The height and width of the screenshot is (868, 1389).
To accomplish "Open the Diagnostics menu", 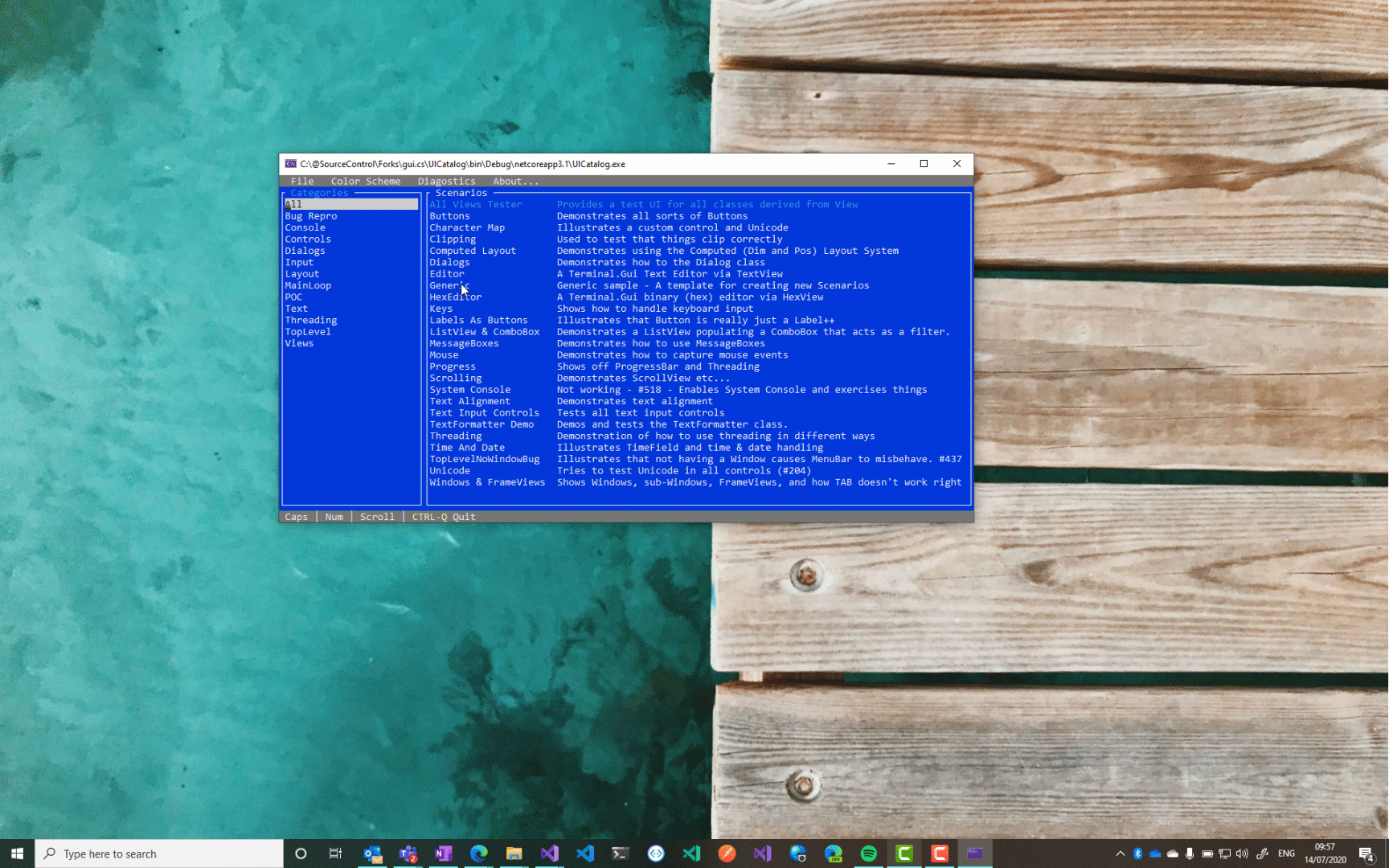I will point(446,182).
